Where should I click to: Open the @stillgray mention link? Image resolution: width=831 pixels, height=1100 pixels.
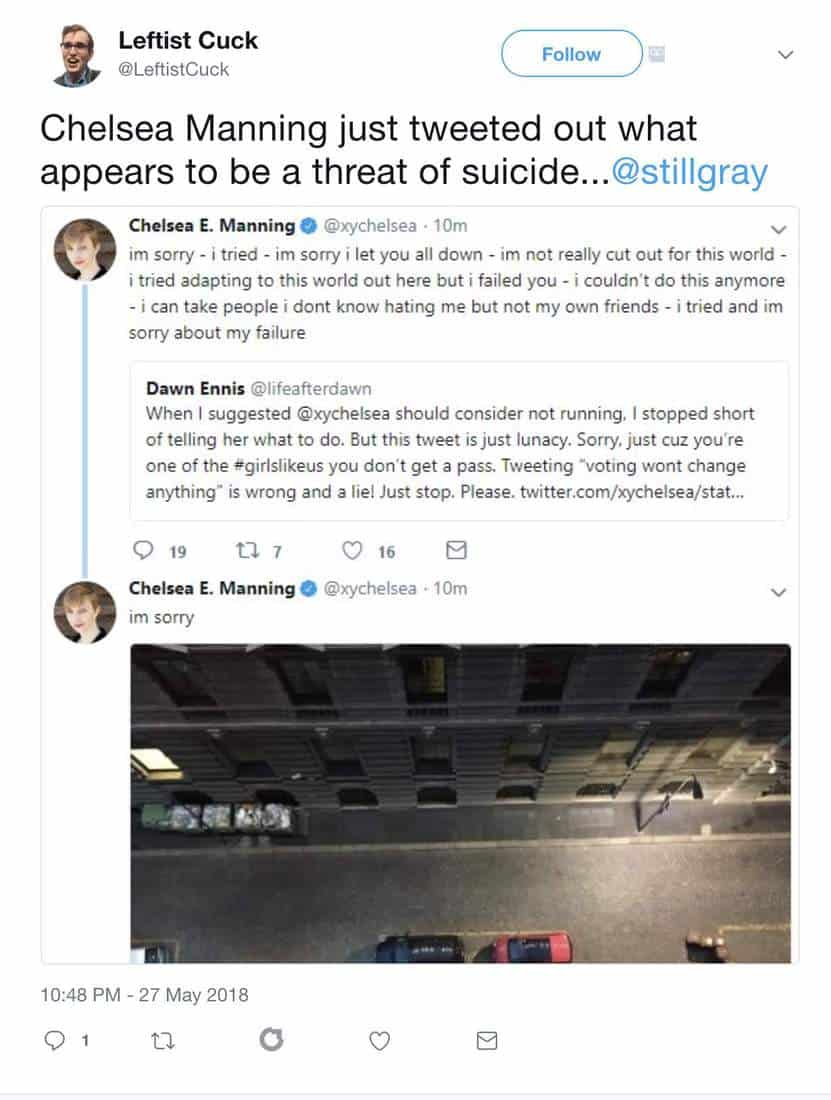(x=689, y=173)
